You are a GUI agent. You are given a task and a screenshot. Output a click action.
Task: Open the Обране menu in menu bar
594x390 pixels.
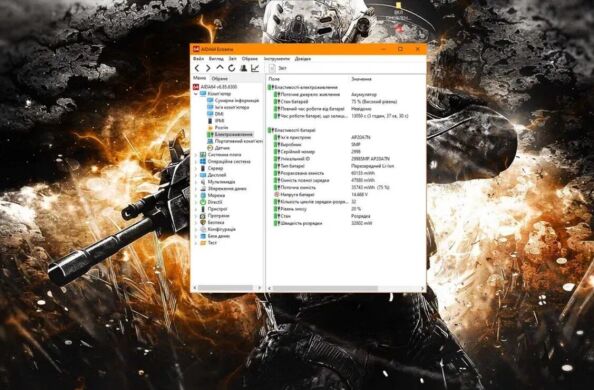pyautogui.click(x=250, y=59)
